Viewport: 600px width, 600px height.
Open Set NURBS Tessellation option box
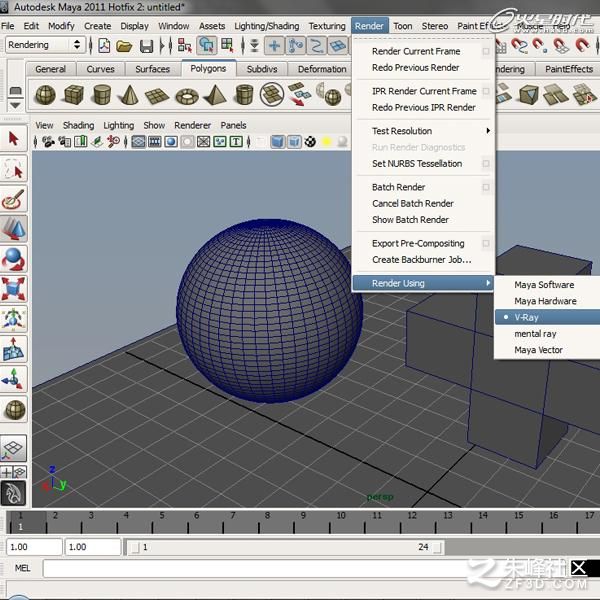(486, 164)
